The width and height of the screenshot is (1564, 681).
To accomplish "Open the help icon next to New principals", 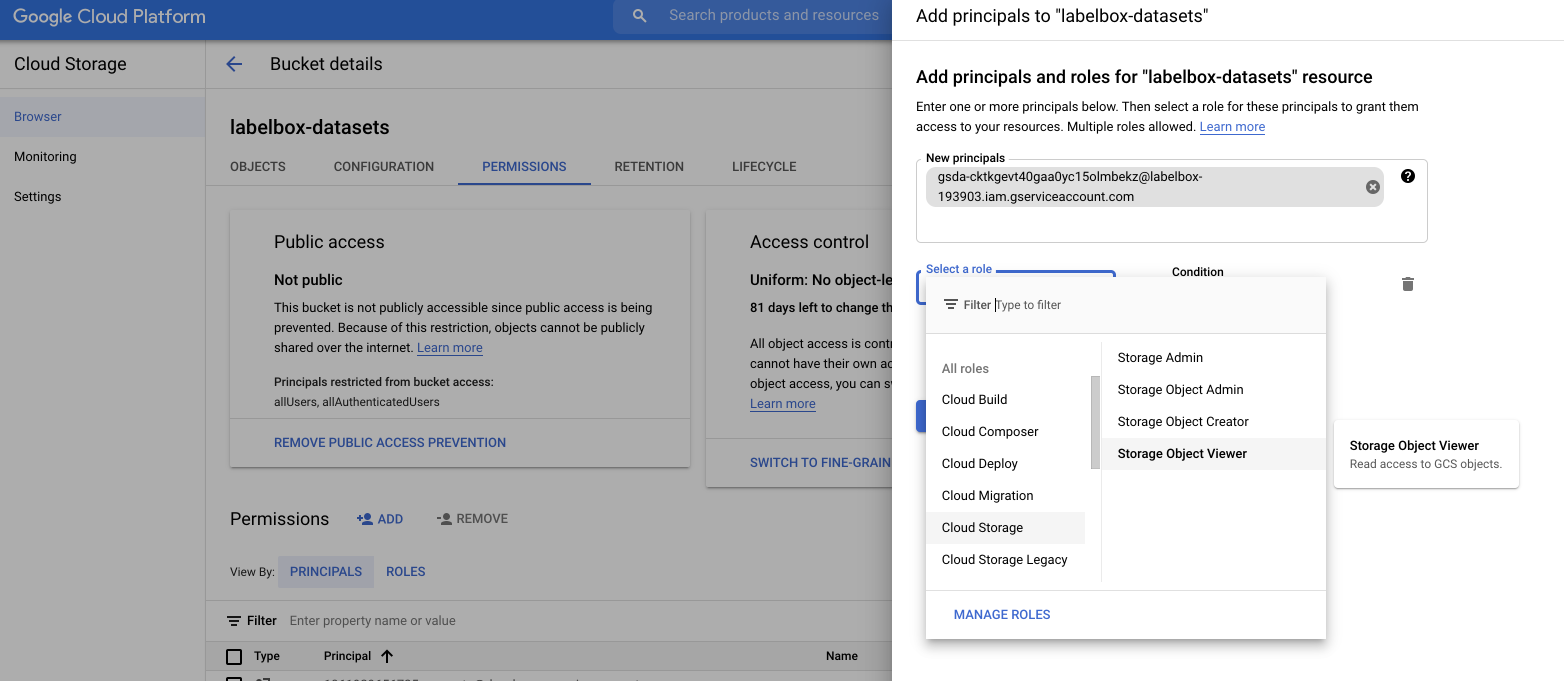I will [x=1408, y=176].
